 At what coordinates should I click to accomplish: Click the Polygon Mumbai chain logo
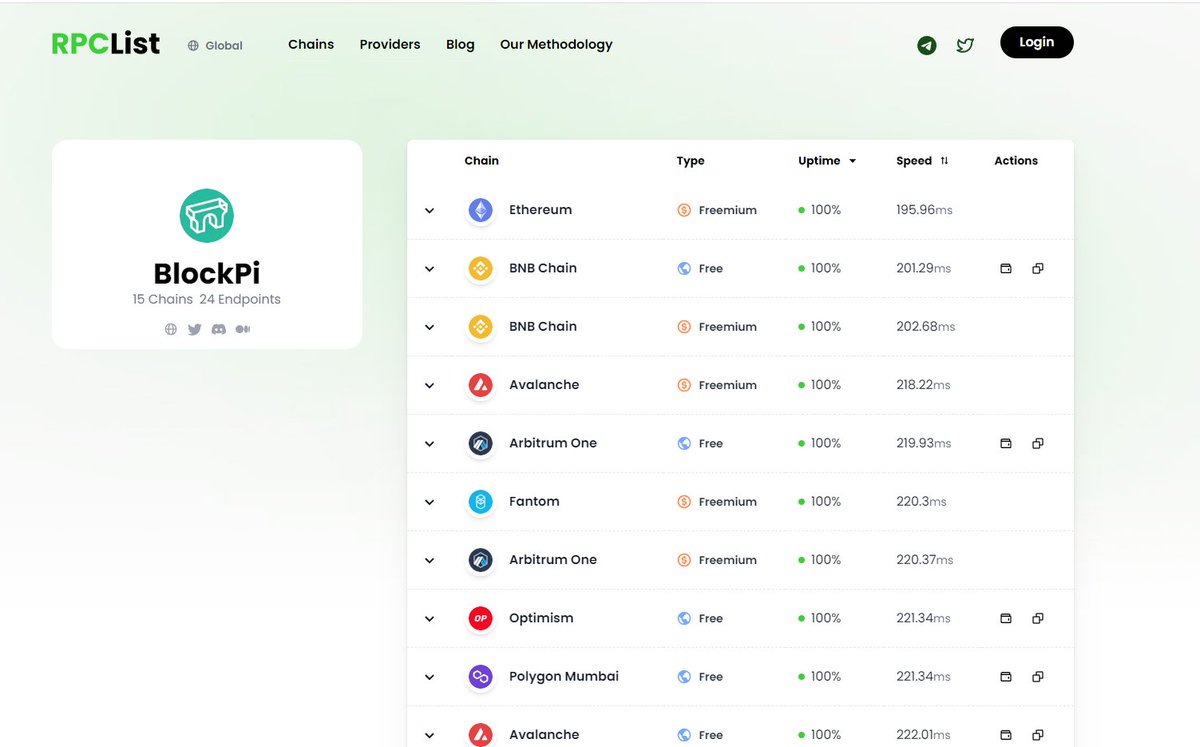[481, 677]
